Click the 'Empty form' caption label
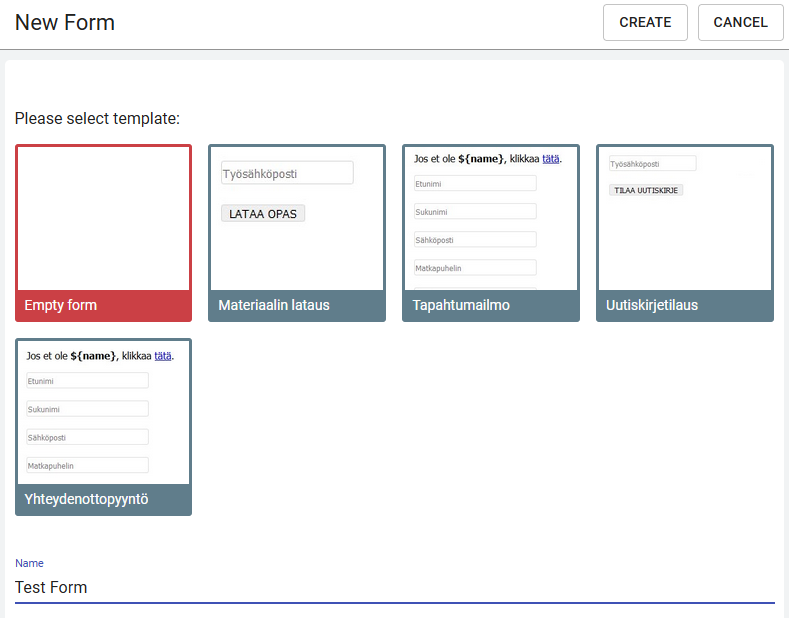This screenshot has width=789, height=618. (x=60, y=305)
